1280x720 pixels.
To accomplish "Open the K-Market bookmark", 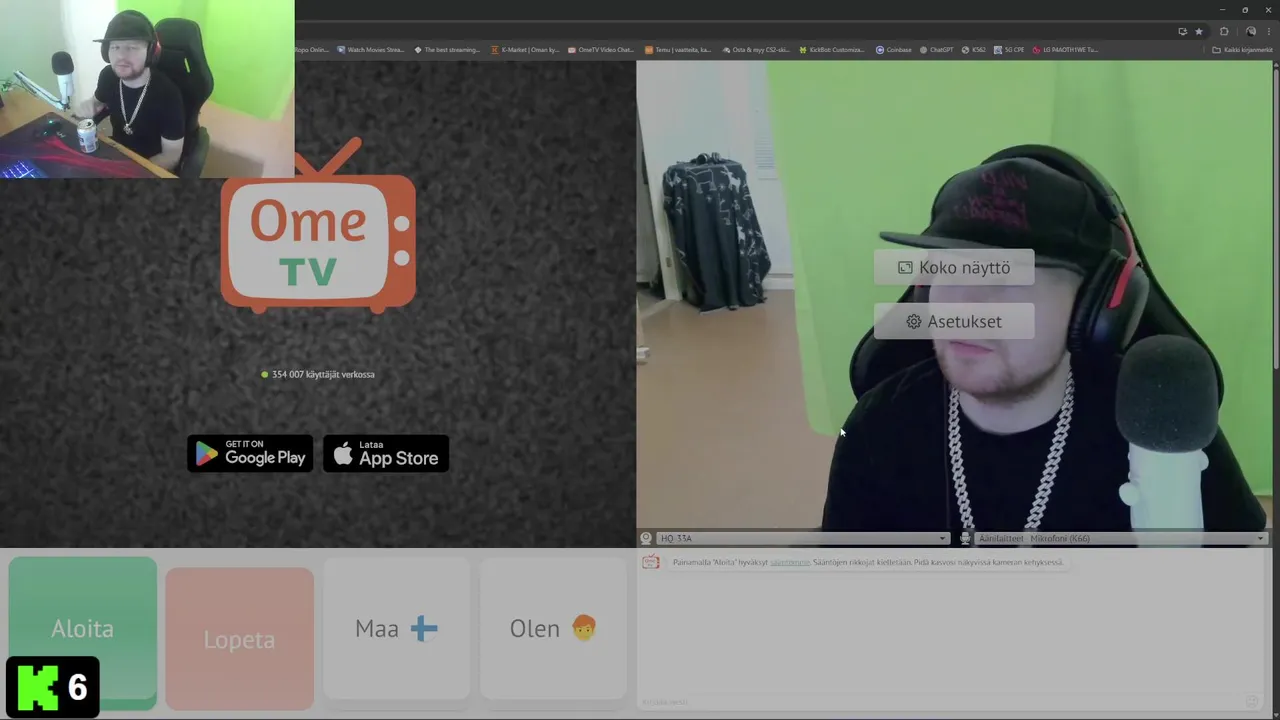I will (525, 49).
